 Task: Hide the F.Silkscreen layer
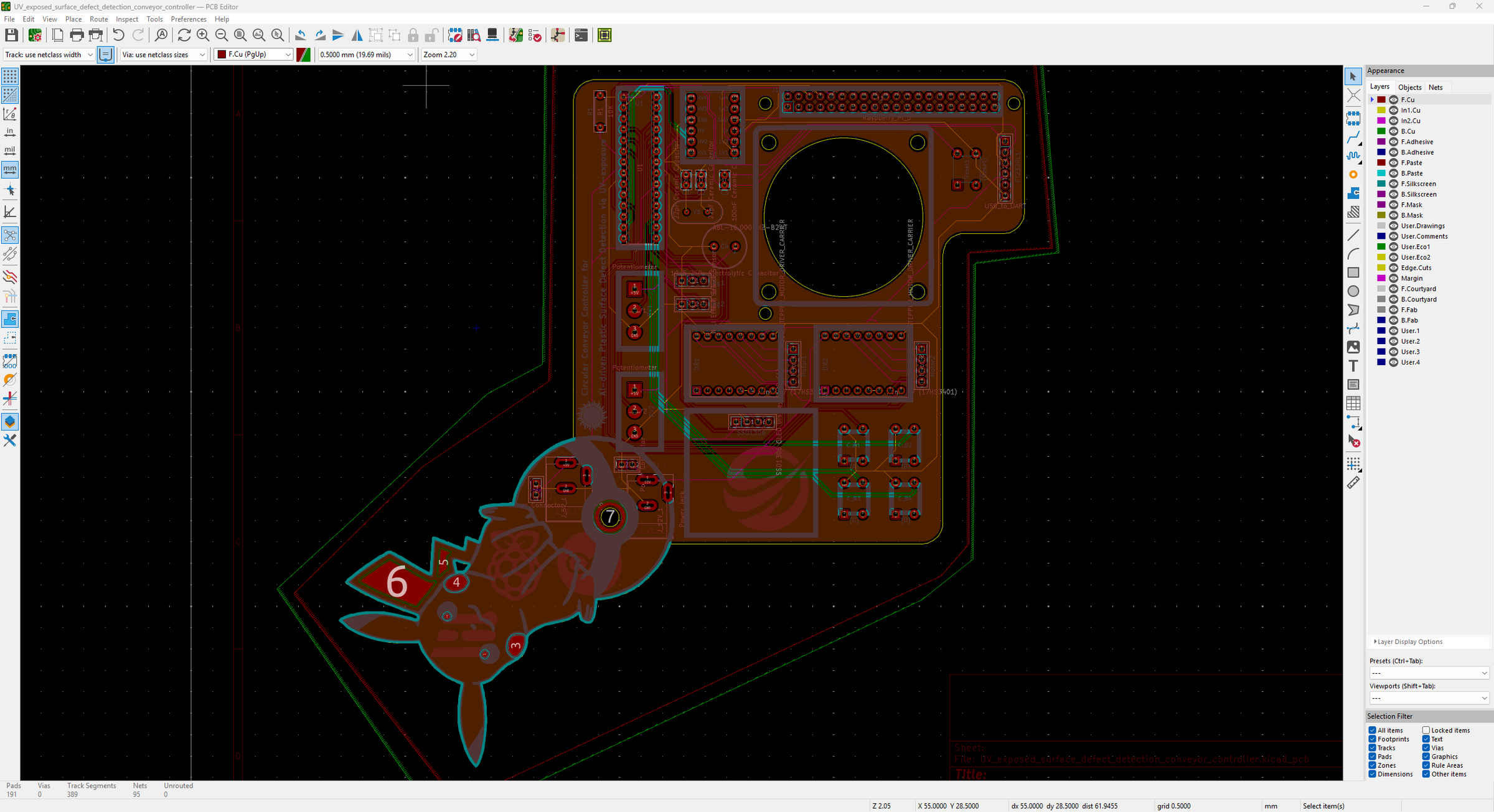pos(1394,184)
